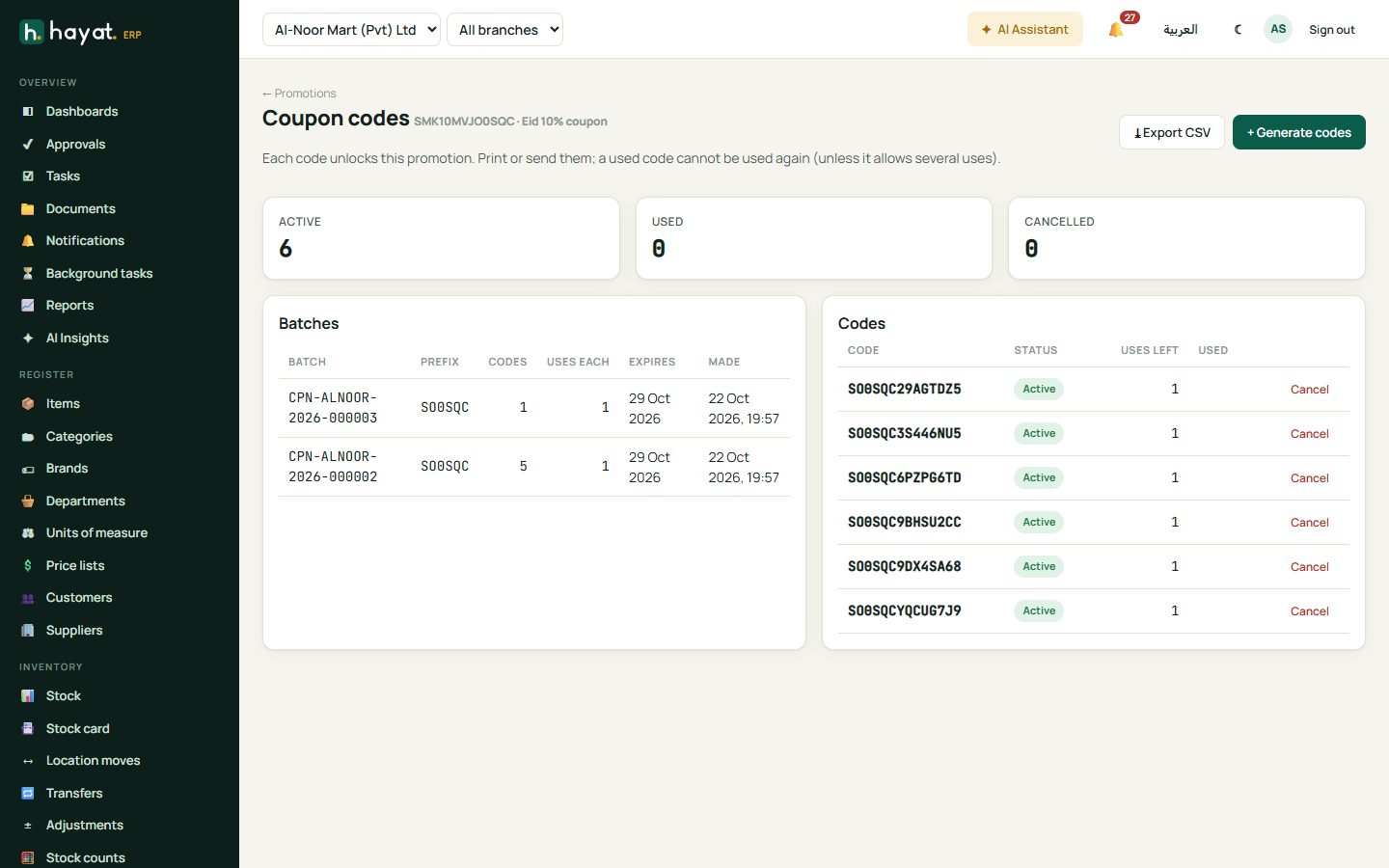Click the Items box icon

28,404
